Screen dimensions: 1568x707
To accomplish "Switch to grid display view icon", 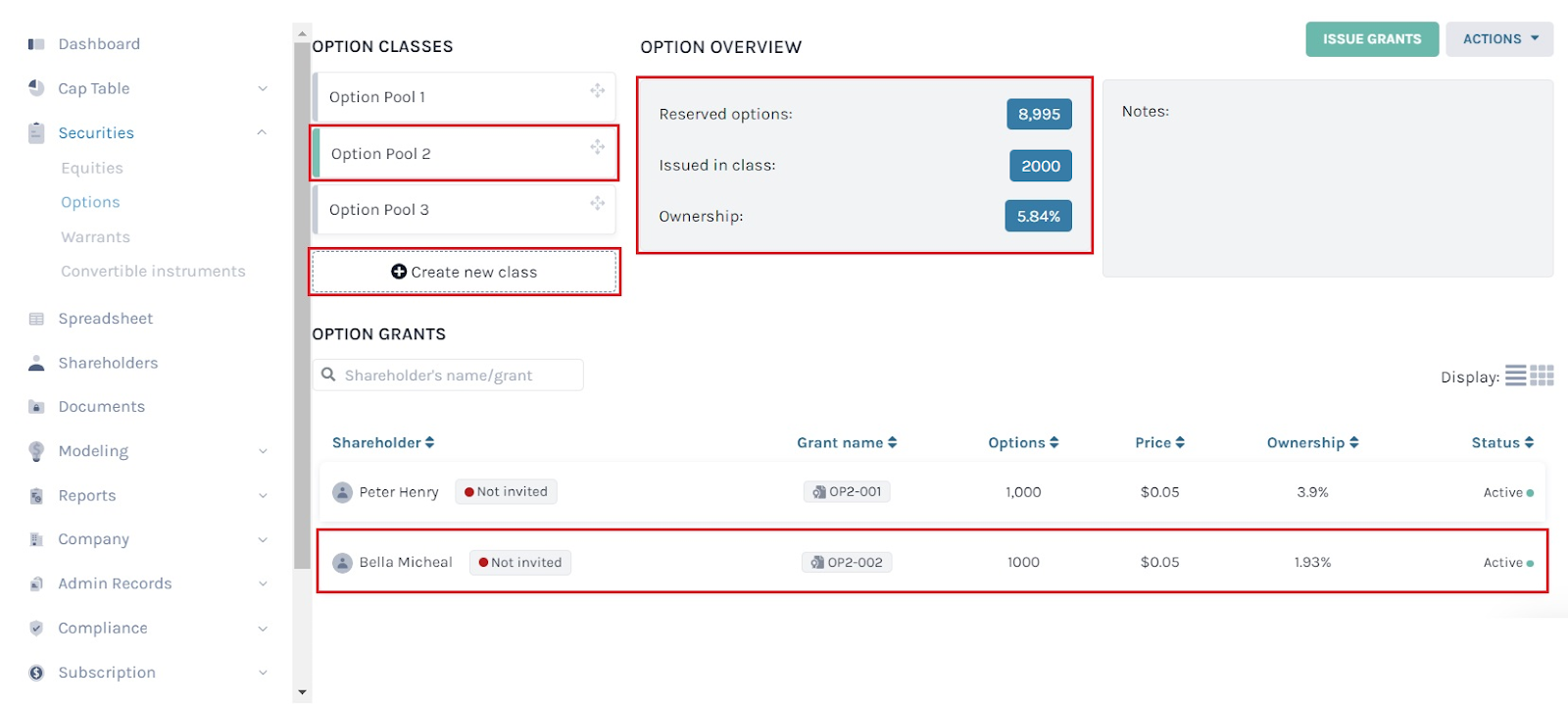I will pos(1543,376).
